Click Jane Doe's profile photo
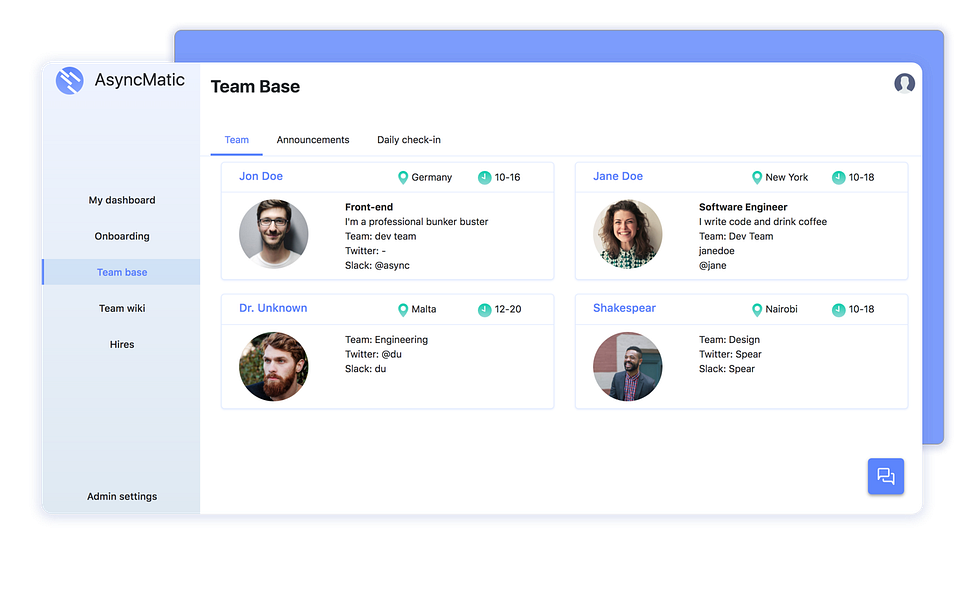 pos(628,234)
